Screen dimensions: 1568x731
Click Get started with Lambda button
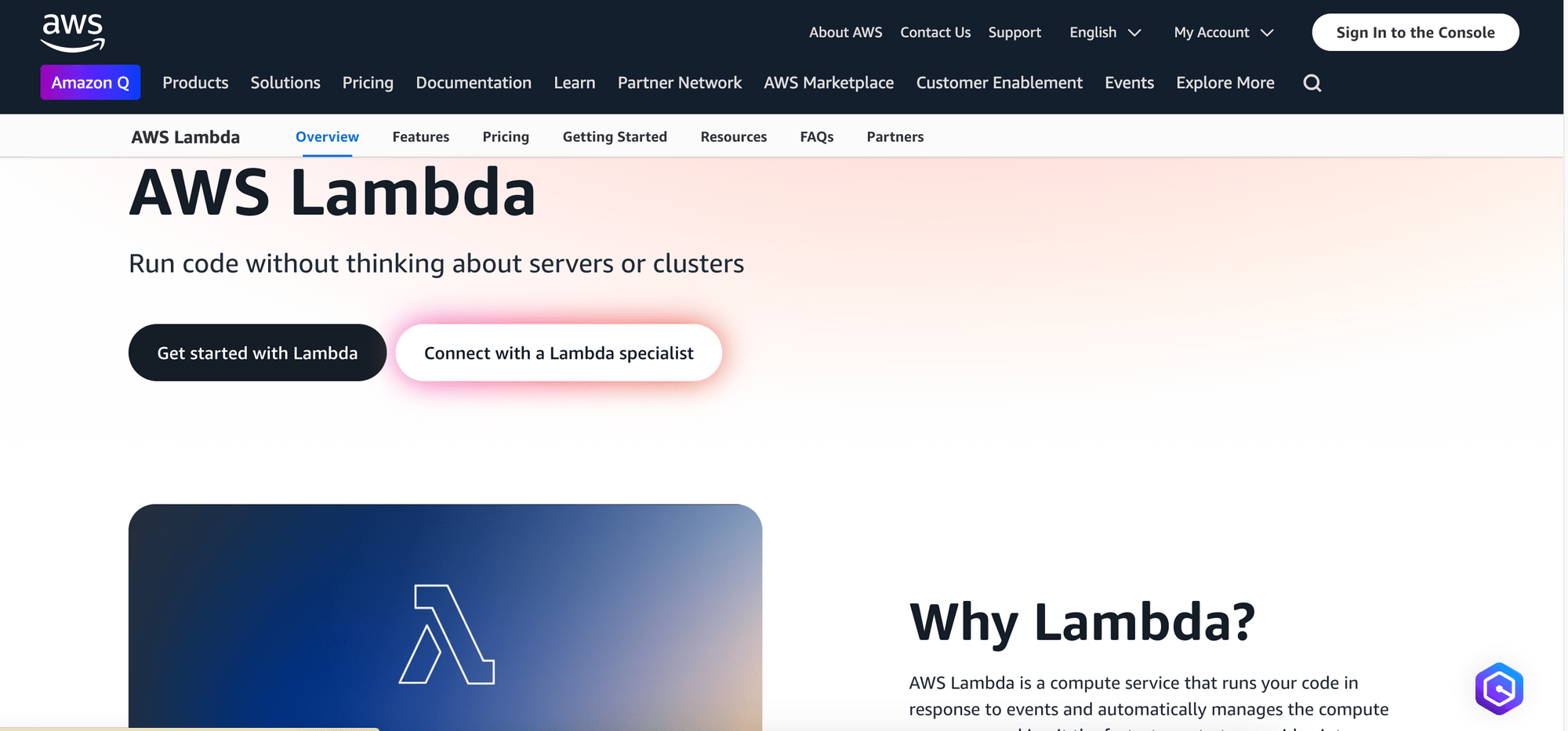pyautogui.click(x=257, y=353)
